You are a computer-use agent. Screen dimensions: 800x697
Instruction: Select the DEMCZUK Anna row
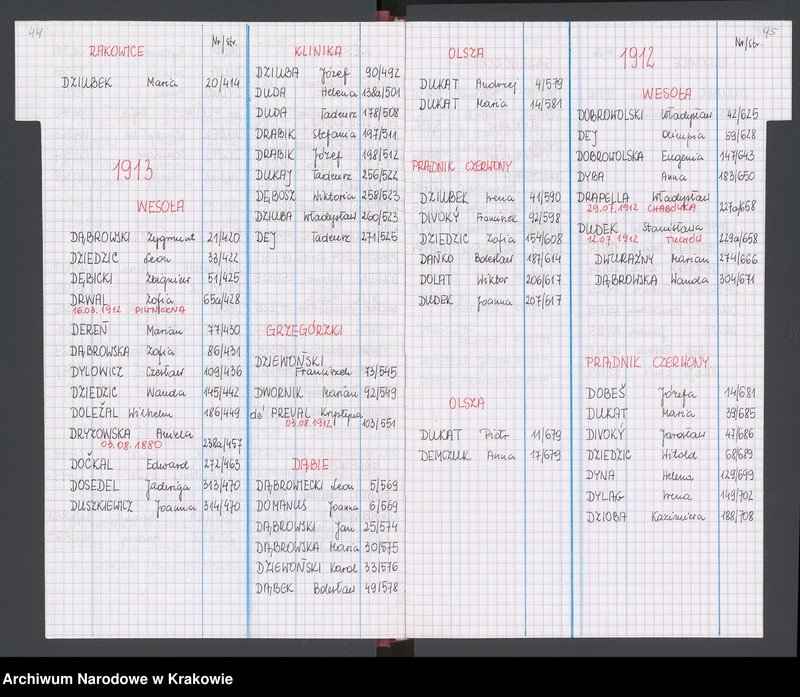(491, 456)
